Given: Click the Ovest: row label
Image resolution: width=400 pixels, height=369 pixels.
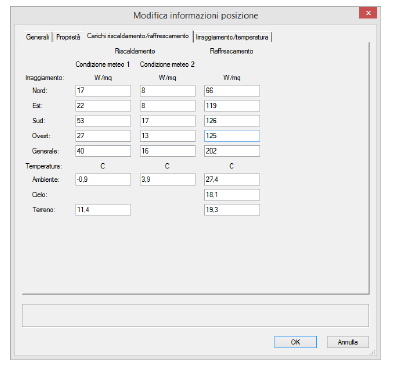Looking at the screenshot, I should click(x=41, y=136).
